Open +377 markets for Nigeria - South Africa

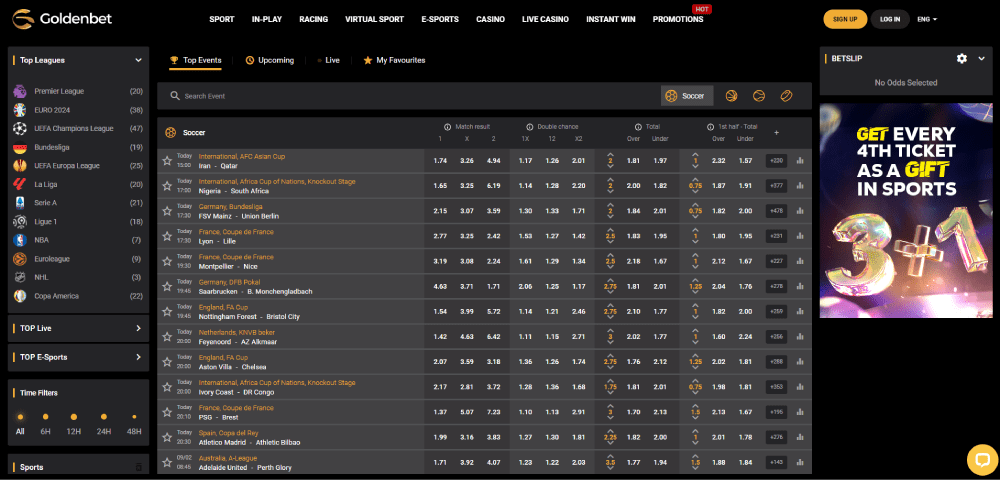pos(776,185)
